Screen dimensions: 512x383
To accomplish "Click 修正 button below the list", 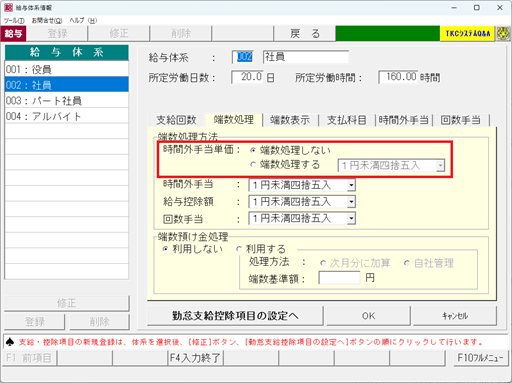I will (x=67, y=303).
